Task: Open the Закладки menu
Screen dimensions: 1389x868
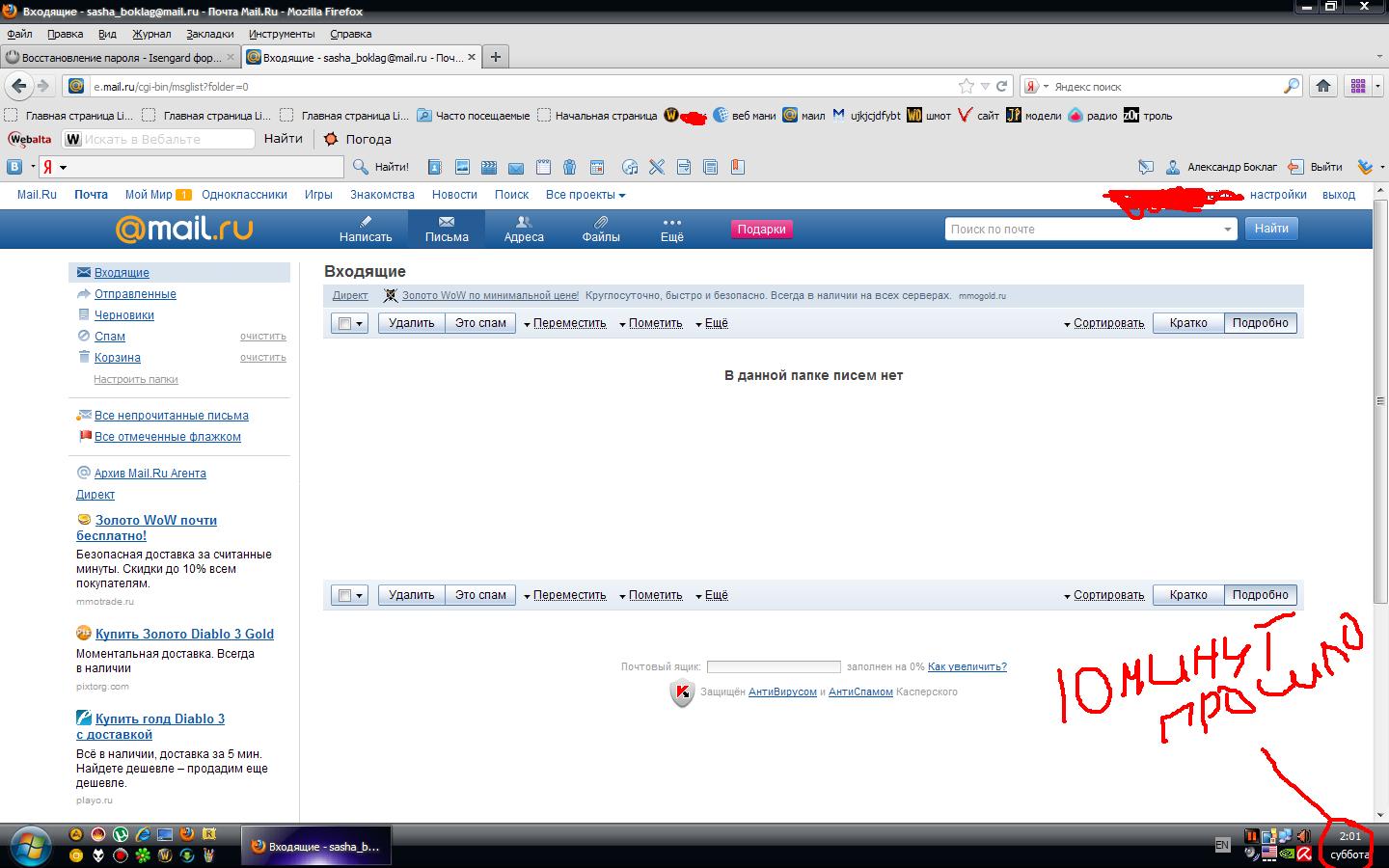Action: coord(209,34)
